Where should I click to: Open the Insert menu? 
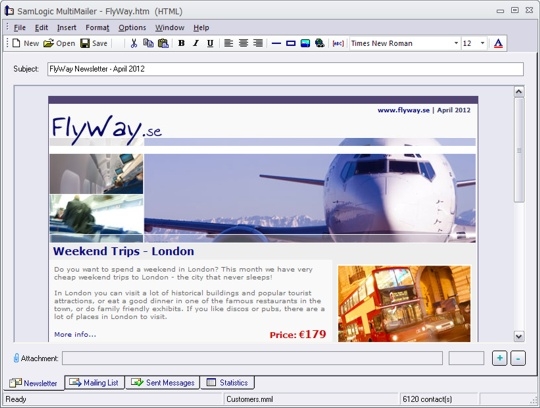66,28
